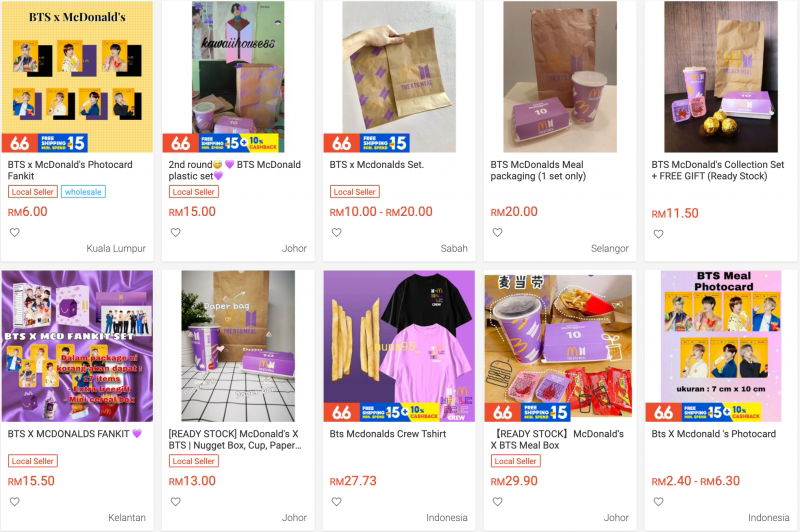
Task: Select the RM10.00 - RM20.00 price range
Action: pyautogui.click(x=381, y=212)
